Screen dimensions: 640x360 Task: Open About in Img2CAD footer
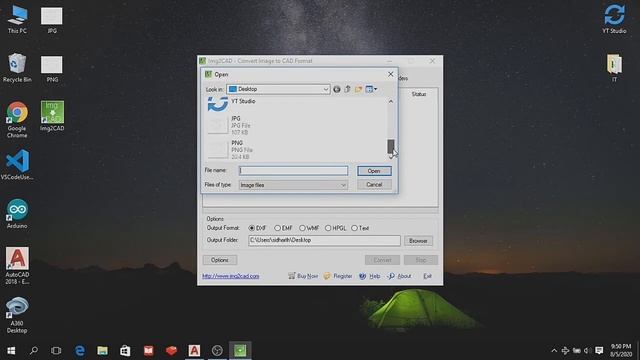[x=400, y=276]
